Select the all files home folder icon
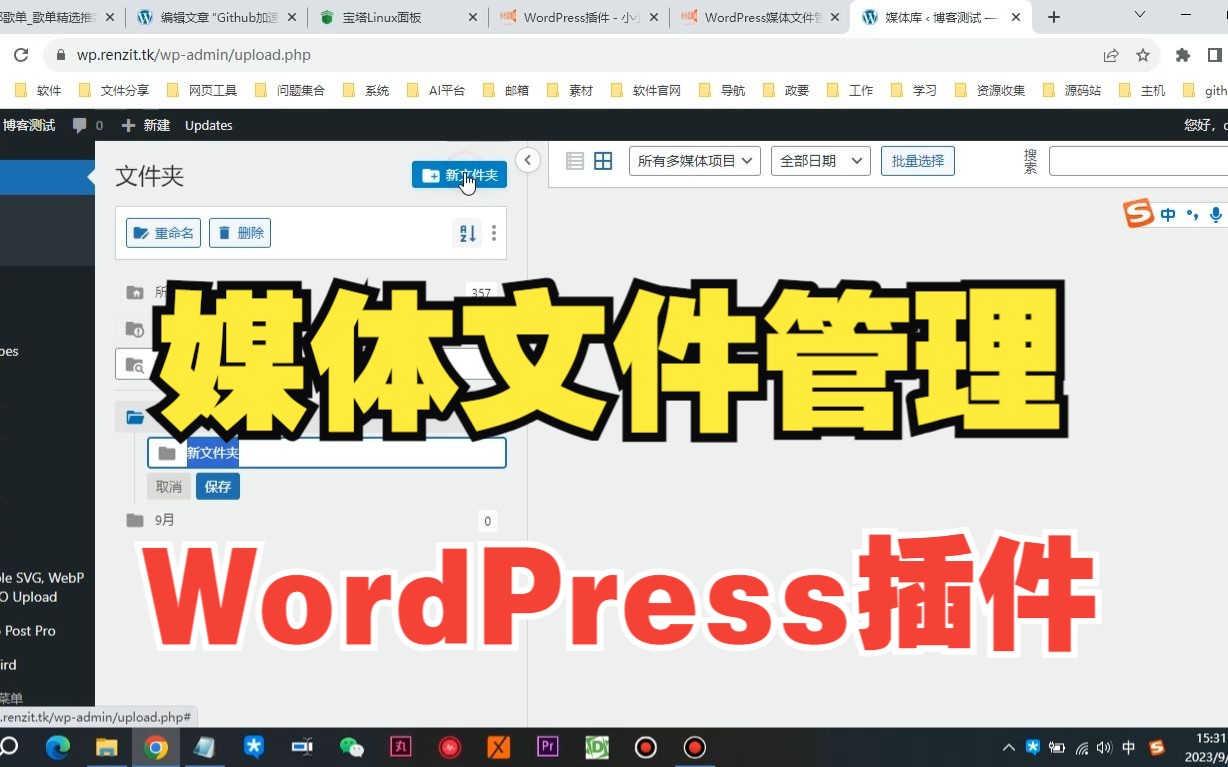This screenshot has width=1228, height=767. click(135, 292)
